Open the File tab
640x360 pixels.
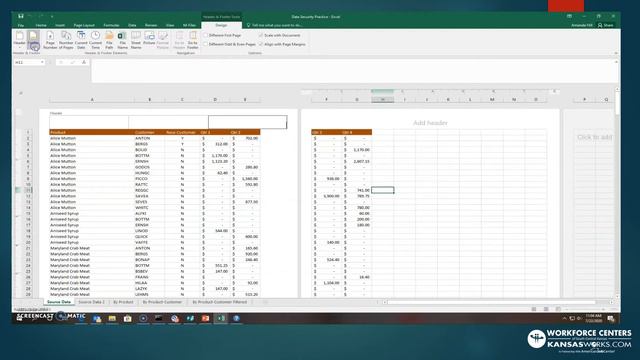tap(21, 25)
